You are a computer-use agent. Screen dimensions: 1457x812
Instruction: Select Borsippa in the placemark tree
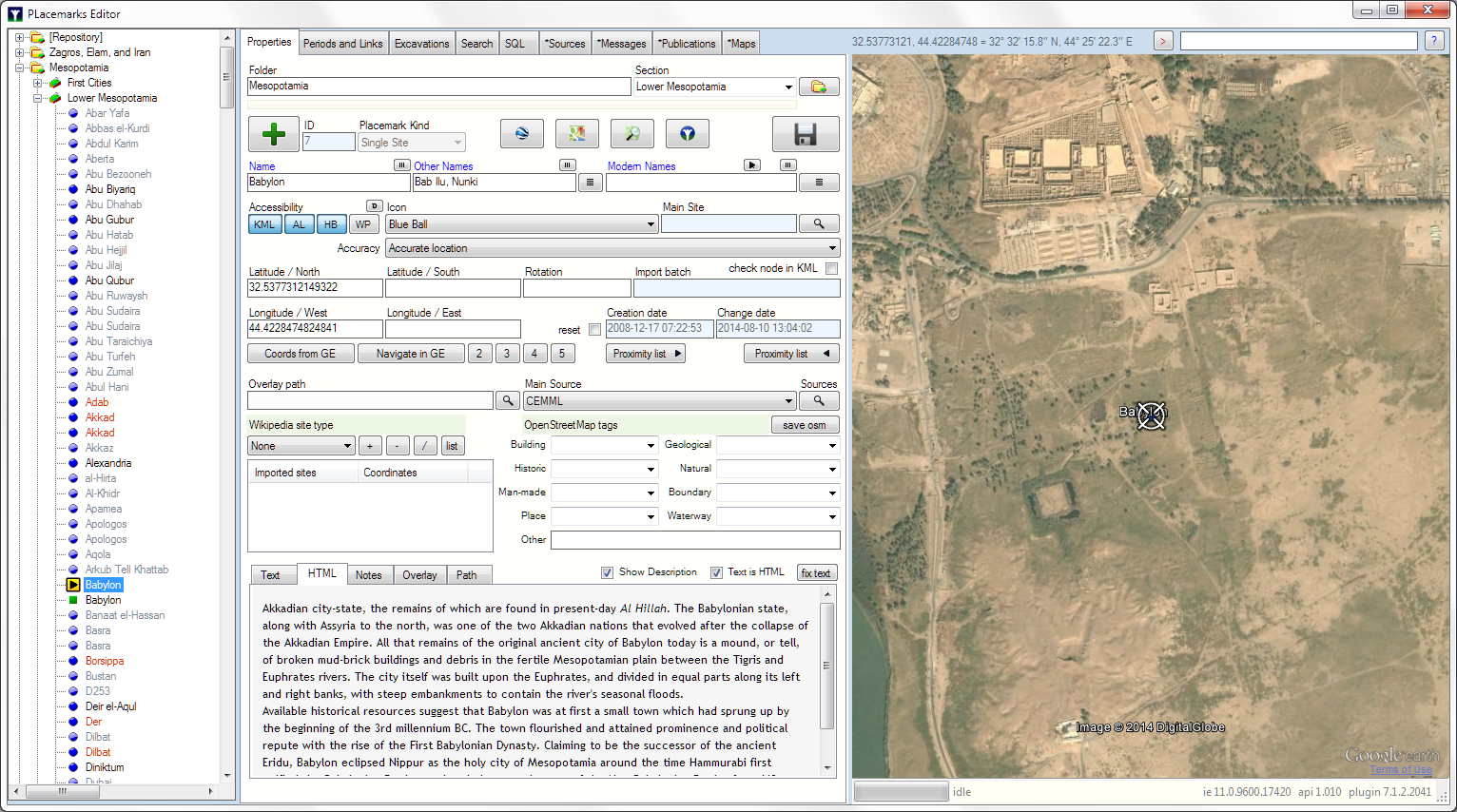point(105,661)
